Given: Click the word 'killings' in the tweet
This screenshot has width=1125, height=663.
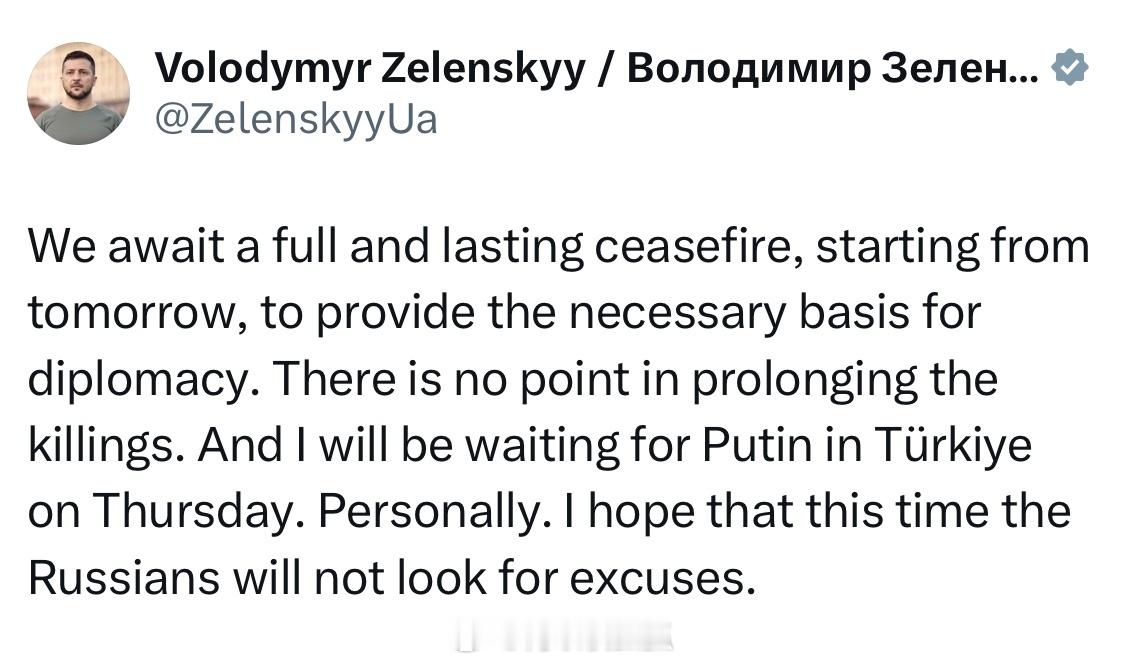Looking at the screenshot, I should click(101, 446).
